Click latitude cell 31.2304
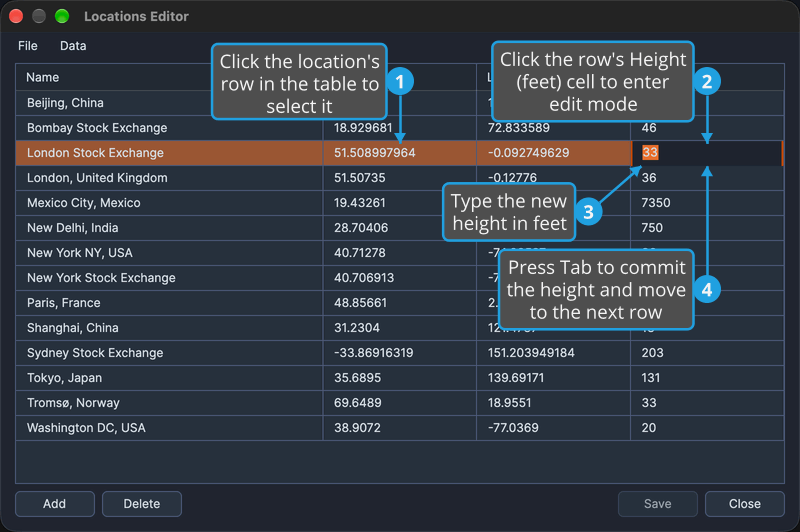Viewport: 800px width, 532px height. point(399,327)
